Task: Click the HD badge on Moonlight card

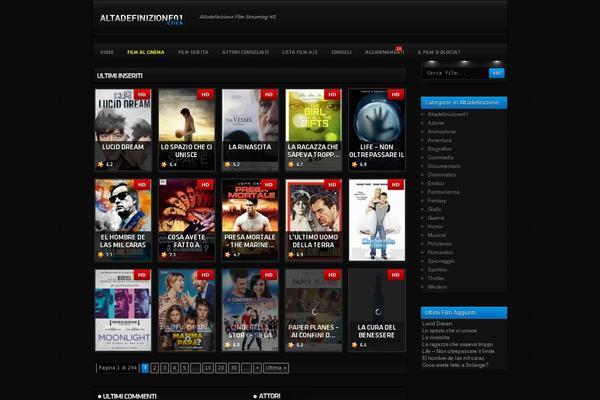Action: [x=142, y=275]
